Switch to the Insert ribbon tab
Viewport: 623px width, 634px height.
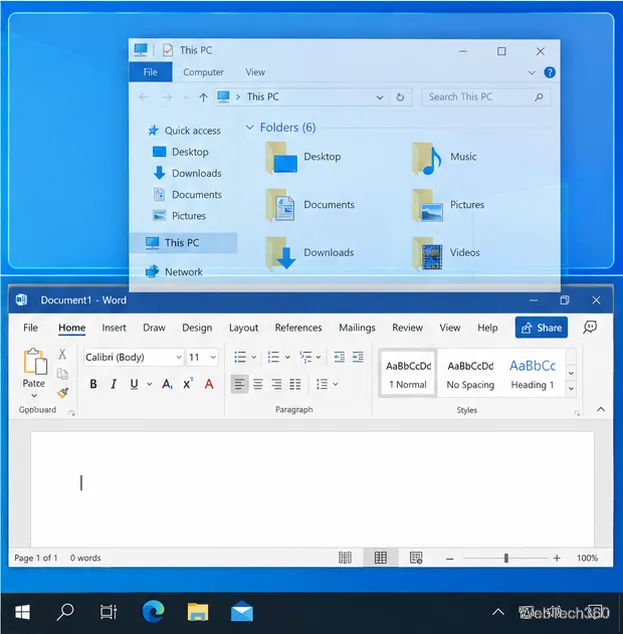click(x=114, y=328)
